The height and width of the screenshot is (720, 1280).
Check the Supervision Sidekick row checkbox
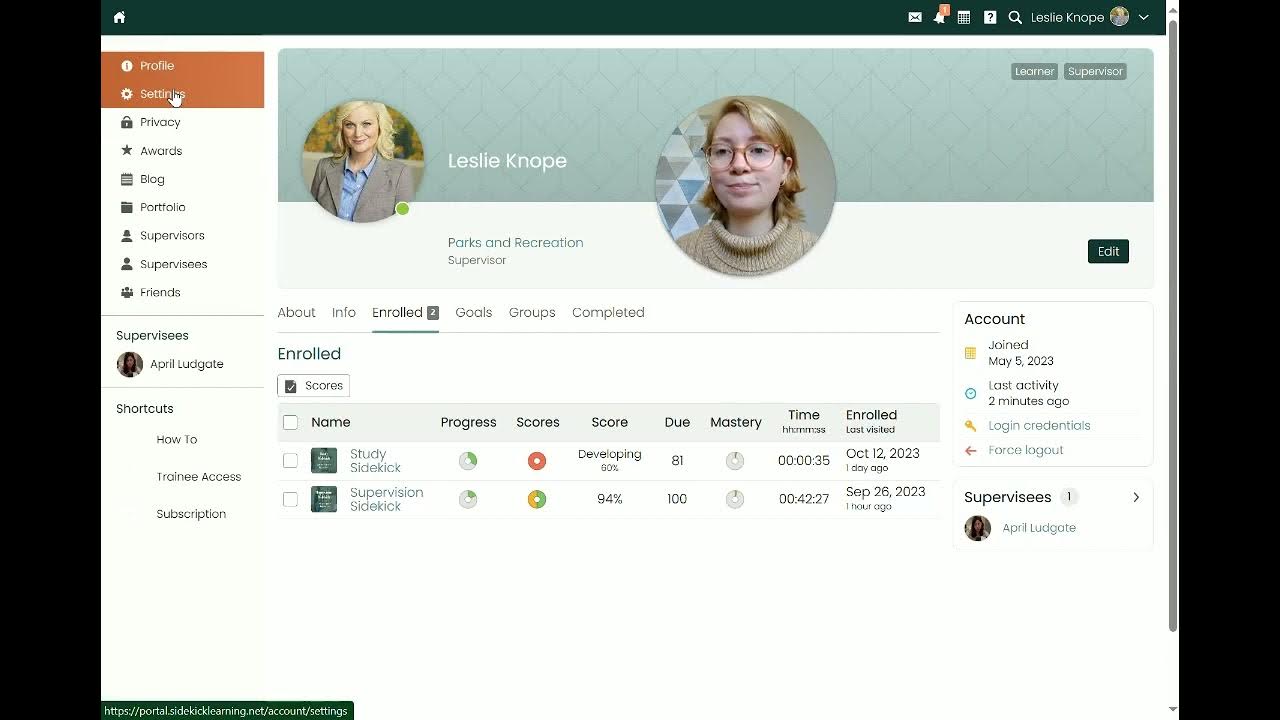(x=290, y=499)
